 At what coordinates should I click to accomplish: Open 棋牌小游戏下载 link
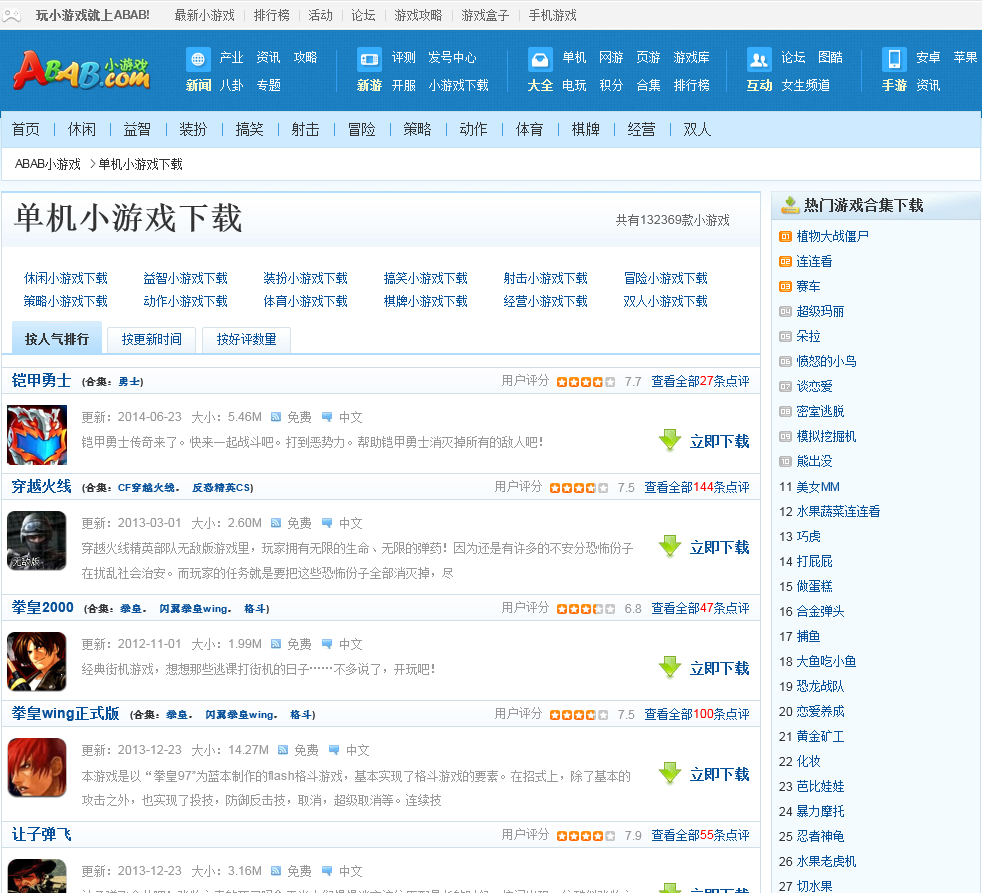(426, 301)
